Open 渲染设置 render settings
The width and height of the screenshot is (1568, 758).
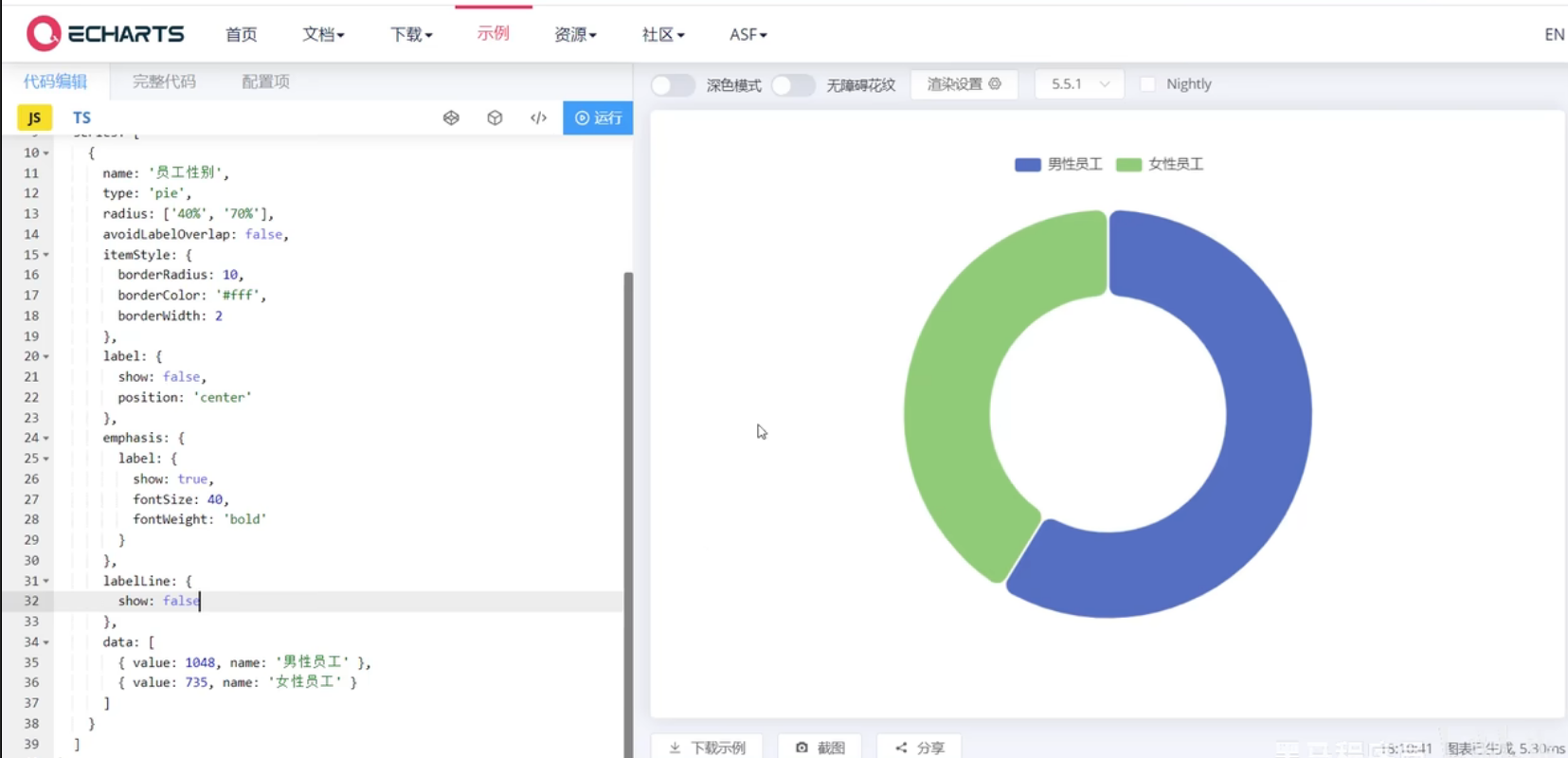pyautogui.click(x=964, y=84)
